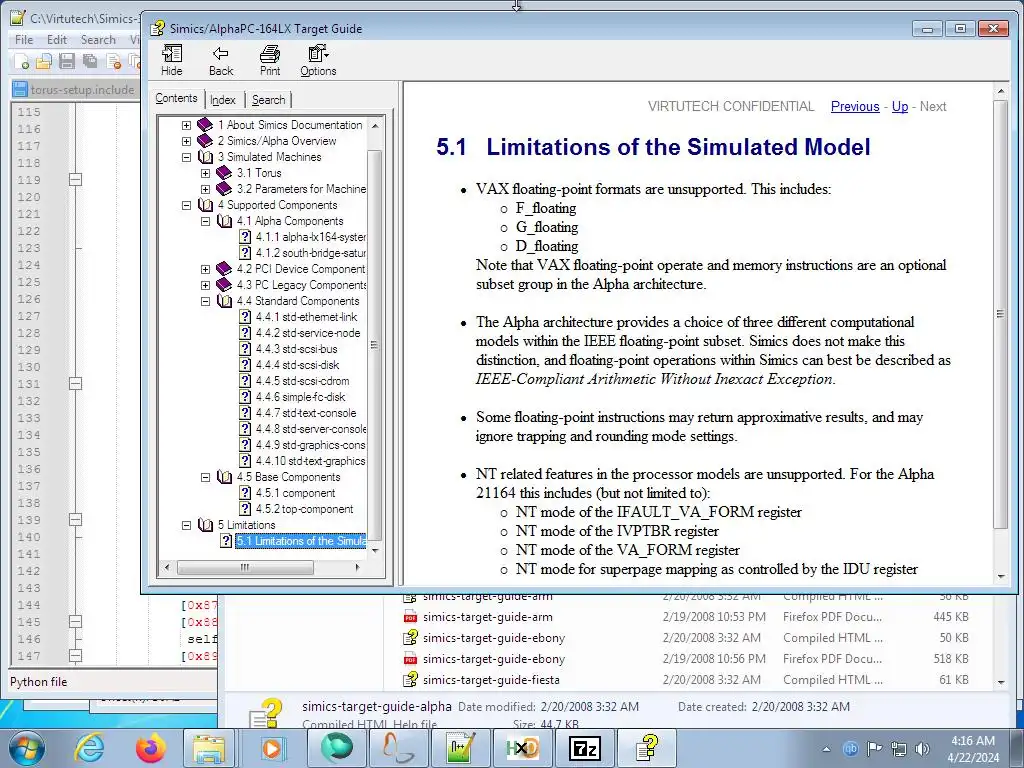1024x768 pixels.
Task: Show hidden system tray icons arrow
Action: point(827,749)
